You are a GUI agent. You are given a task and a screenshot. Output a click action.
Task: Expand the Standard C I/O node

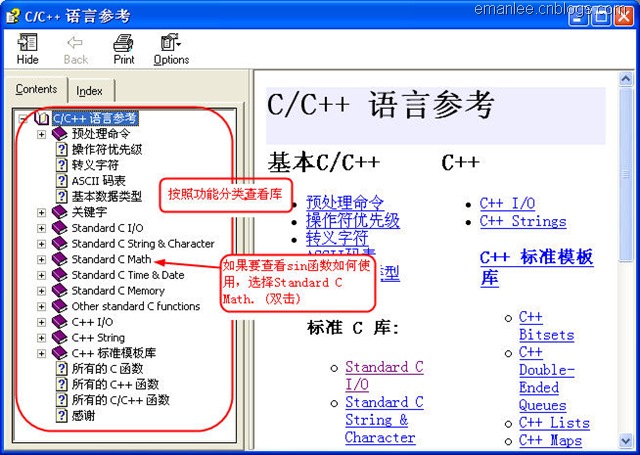pyautogui.click(x=41, y=228)
